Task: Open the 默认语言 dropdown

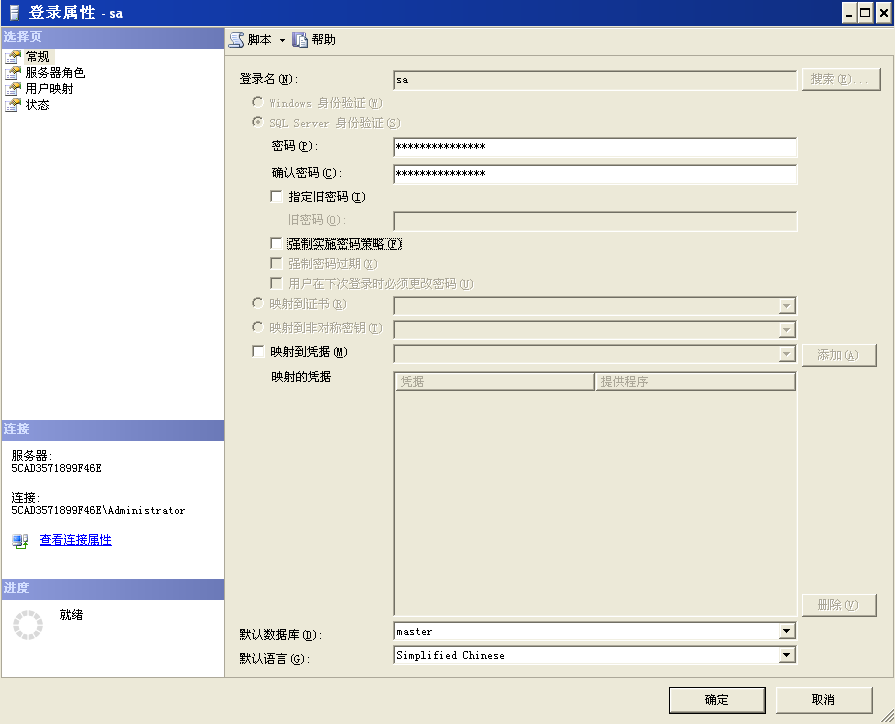Action: tap(789, 655)
